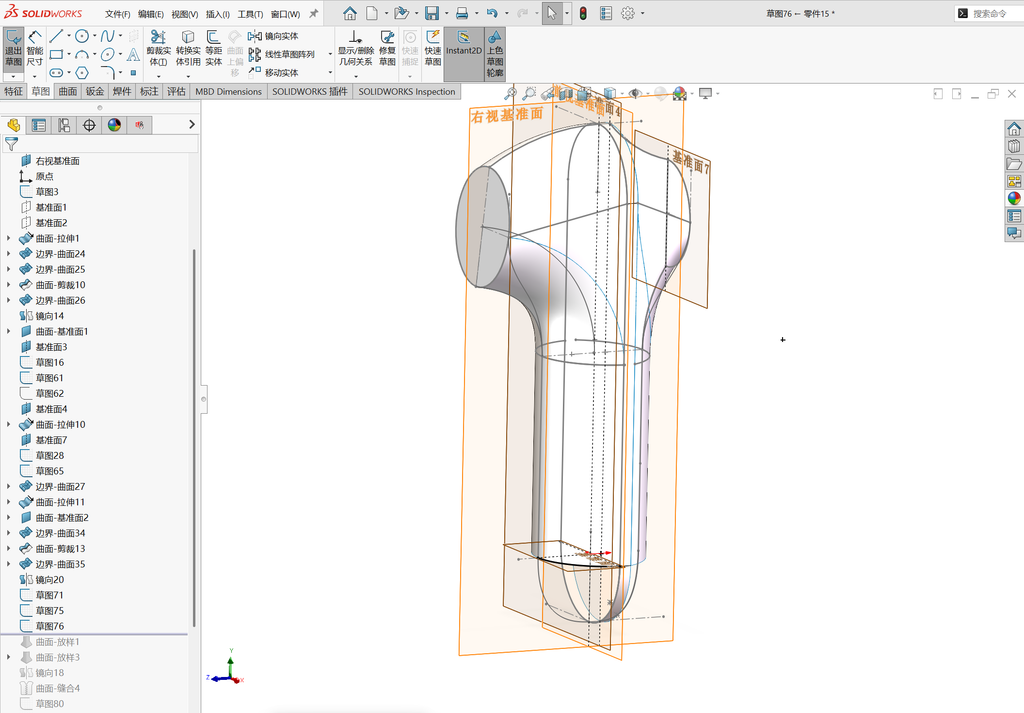Toggle FeatureManager design tree tab

coord(13,125)
